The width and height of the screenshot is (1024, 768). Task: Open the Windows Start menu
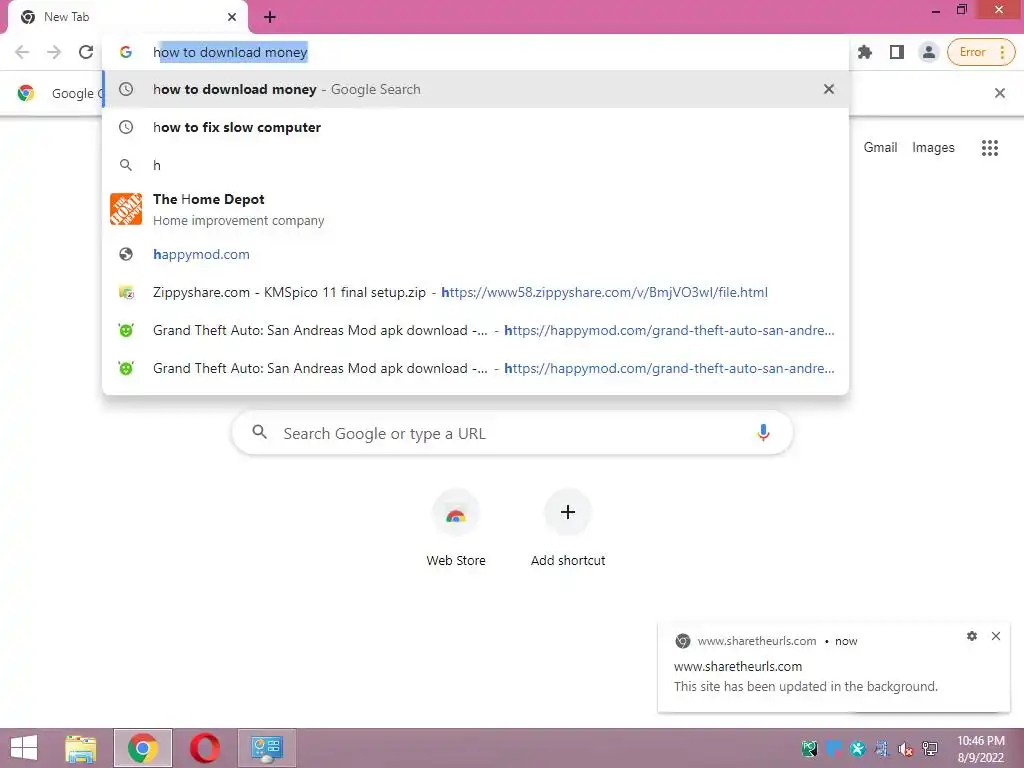[24, 748]
